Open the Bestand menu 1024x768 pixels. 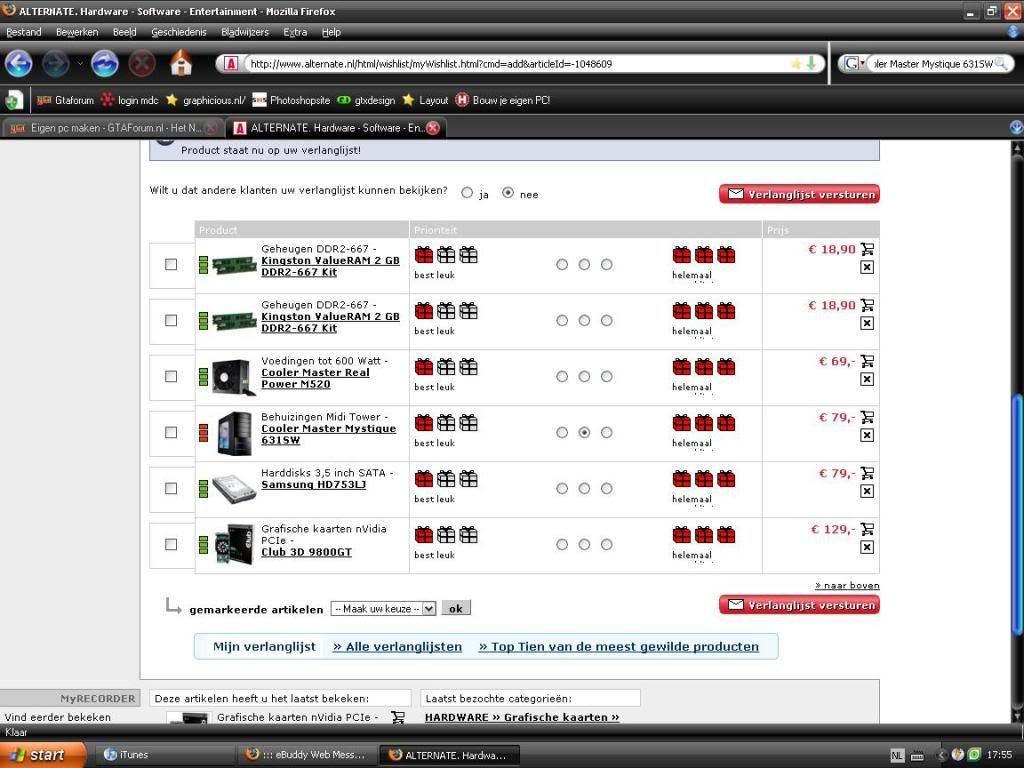coord(24,32)
